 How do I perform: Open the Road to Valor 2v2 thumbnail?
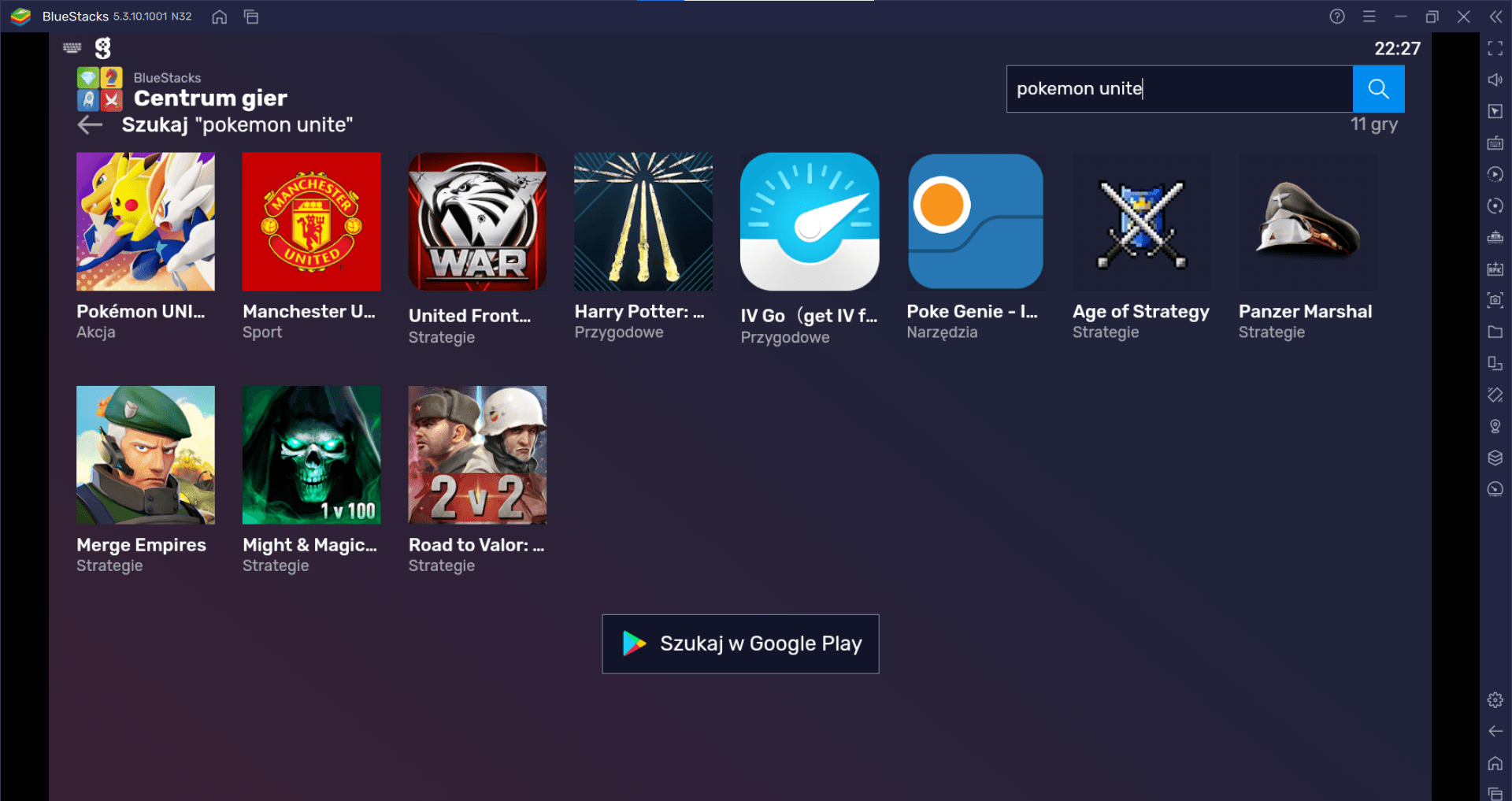(x=478, y=454)
